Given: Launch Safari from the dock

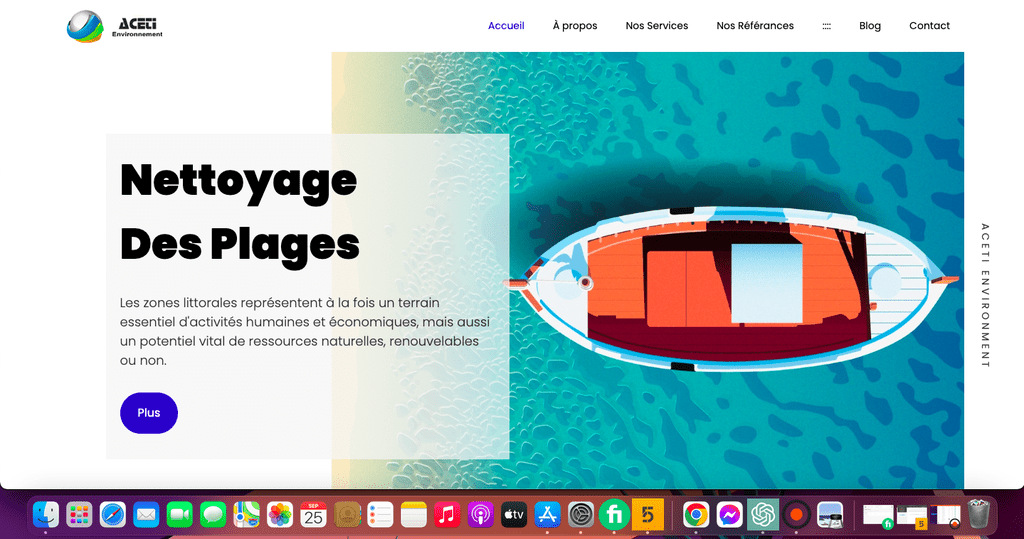Looking at the screenshot, I should click(112, 515).
